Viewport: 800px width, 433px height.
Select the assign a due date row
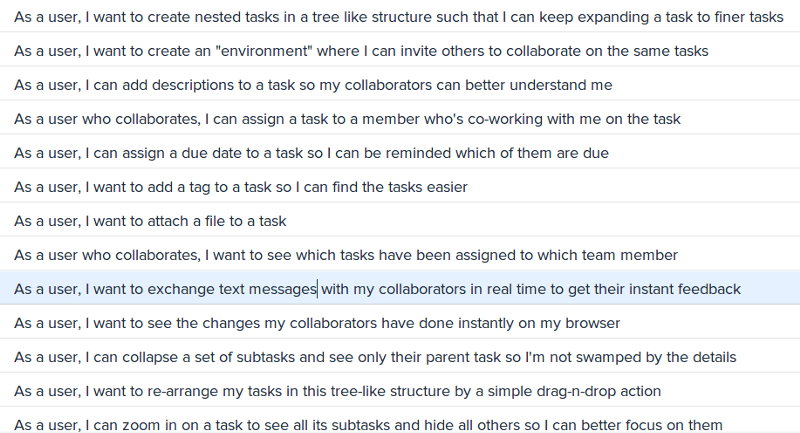pos(400,153)
